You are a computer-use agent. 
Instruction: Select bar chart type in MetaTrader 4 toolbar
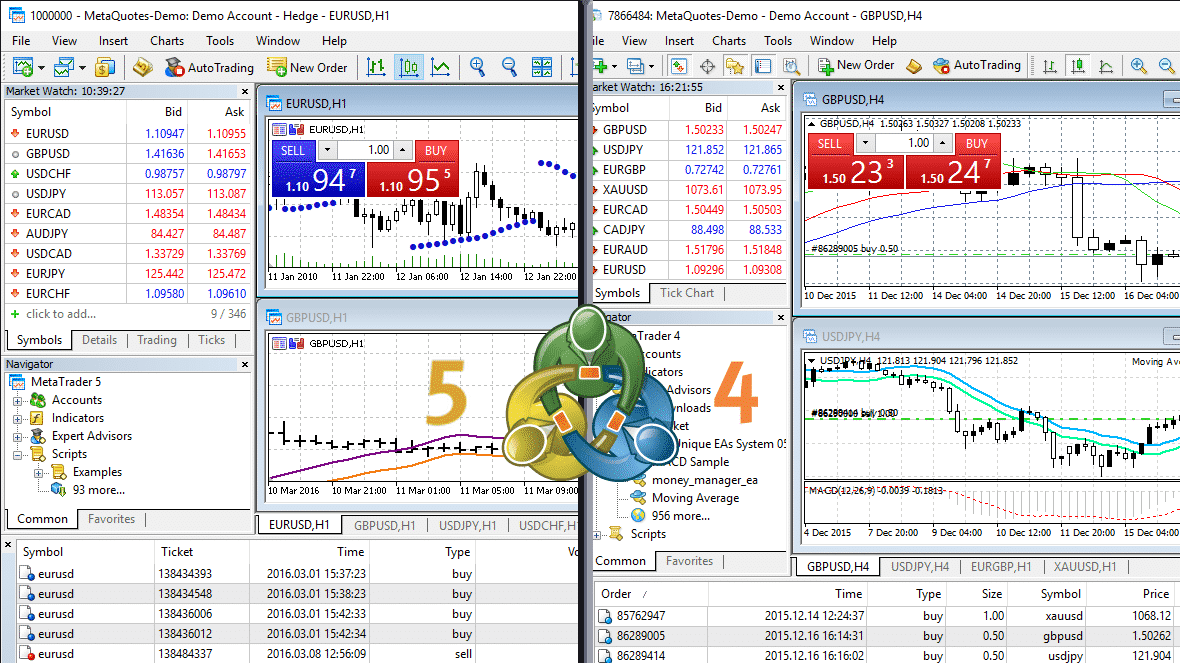pyautogui.click(x=1049, y=66)
